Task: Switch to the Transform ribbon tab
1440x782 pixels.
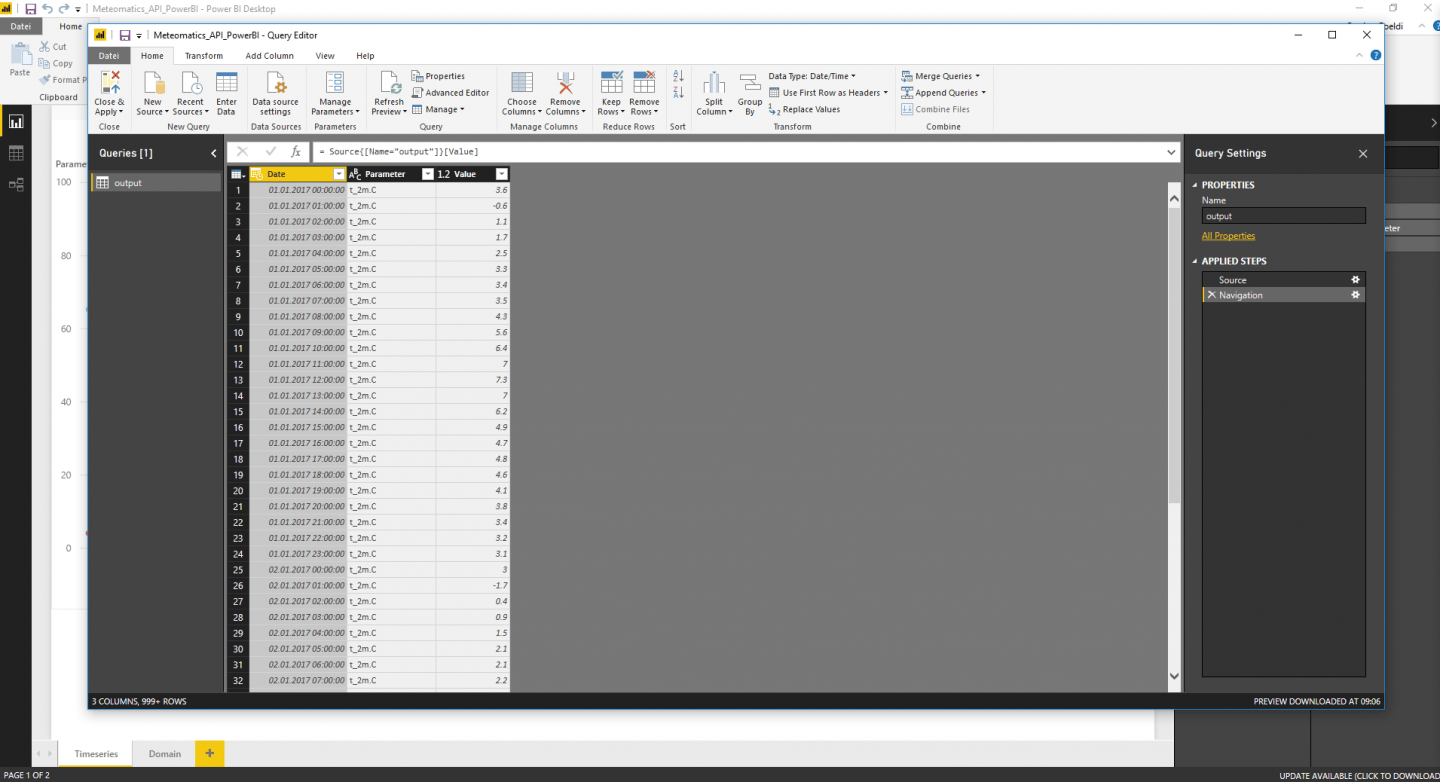Action: [x=204, y=56]
